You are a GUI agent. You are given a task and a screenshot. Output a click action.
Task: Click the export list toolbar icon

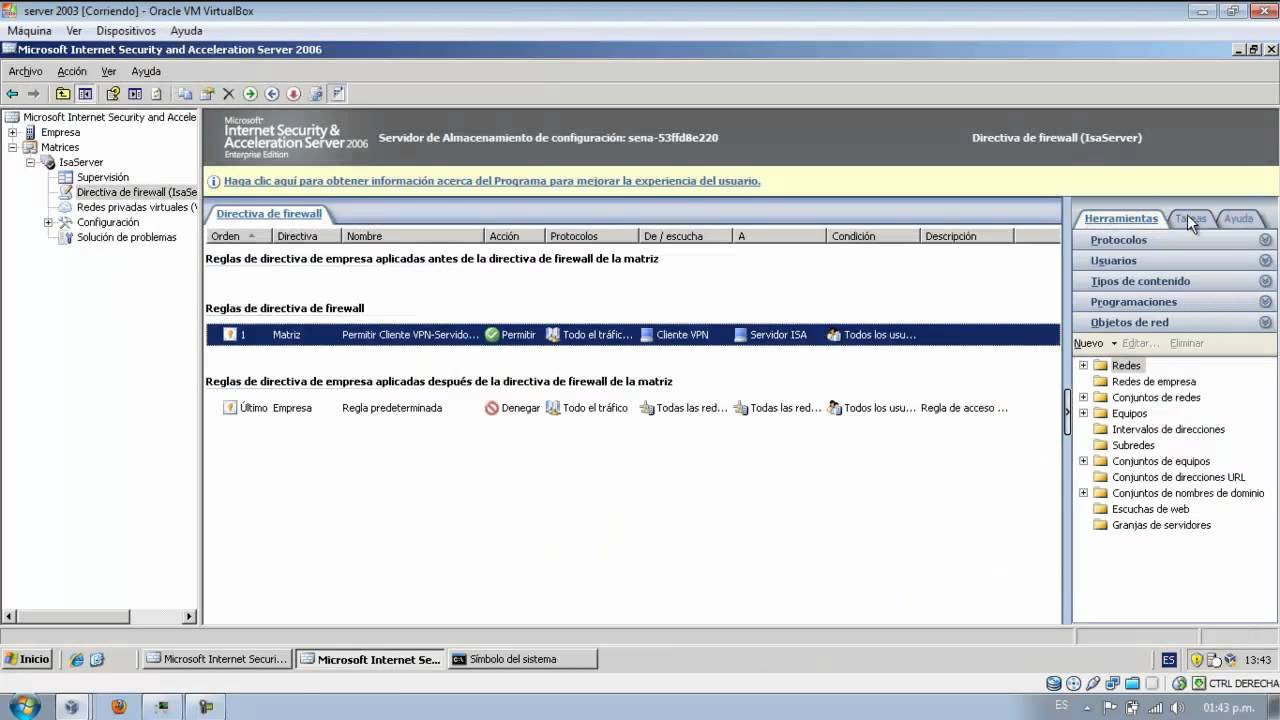(x=135, y=94)
